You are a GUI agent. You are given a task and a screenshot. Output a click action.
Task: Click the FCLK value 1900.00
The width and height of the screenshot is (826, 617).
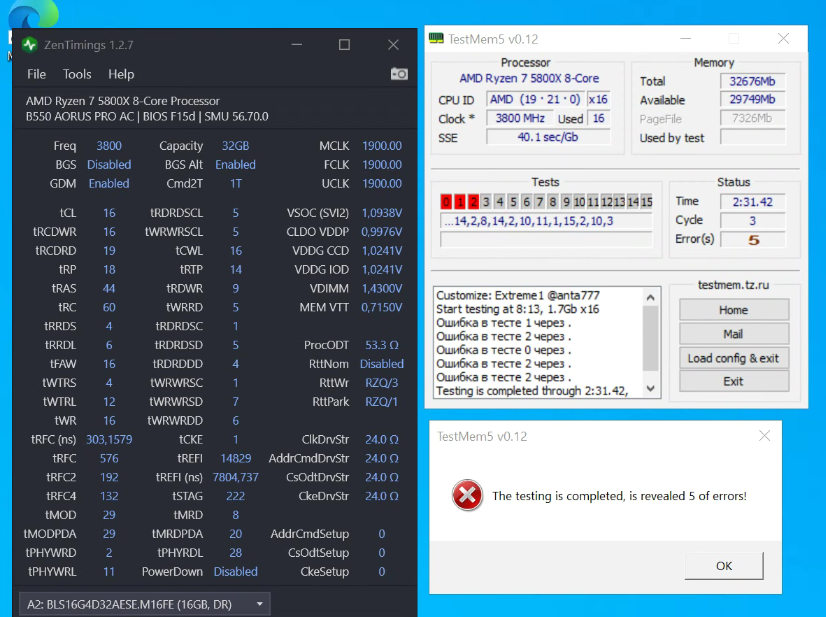click(x=382, y=165)
